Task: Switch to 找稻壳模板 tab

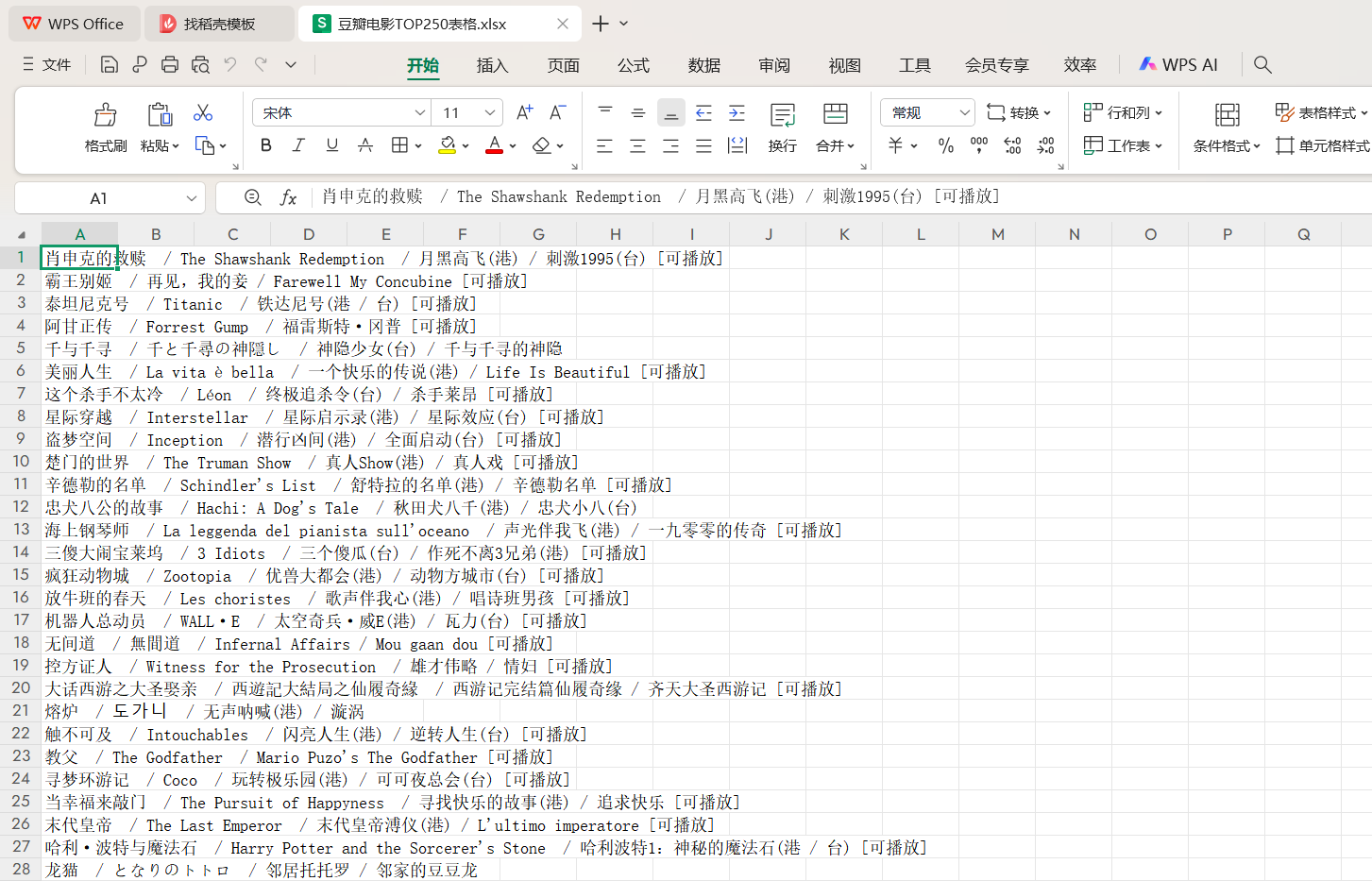Action: (220, 24)
